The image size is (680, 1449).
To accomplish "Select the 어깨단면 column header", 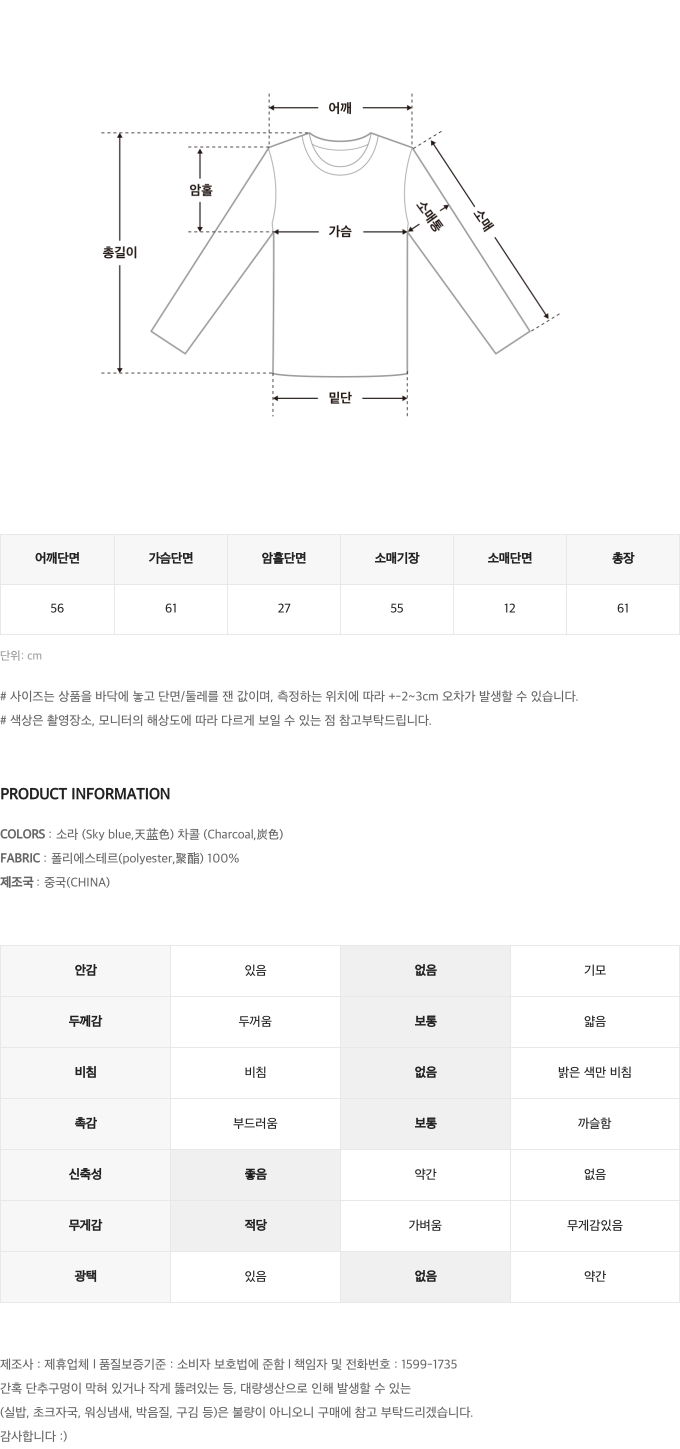I will pyautogui.click(x=57, y=559).
